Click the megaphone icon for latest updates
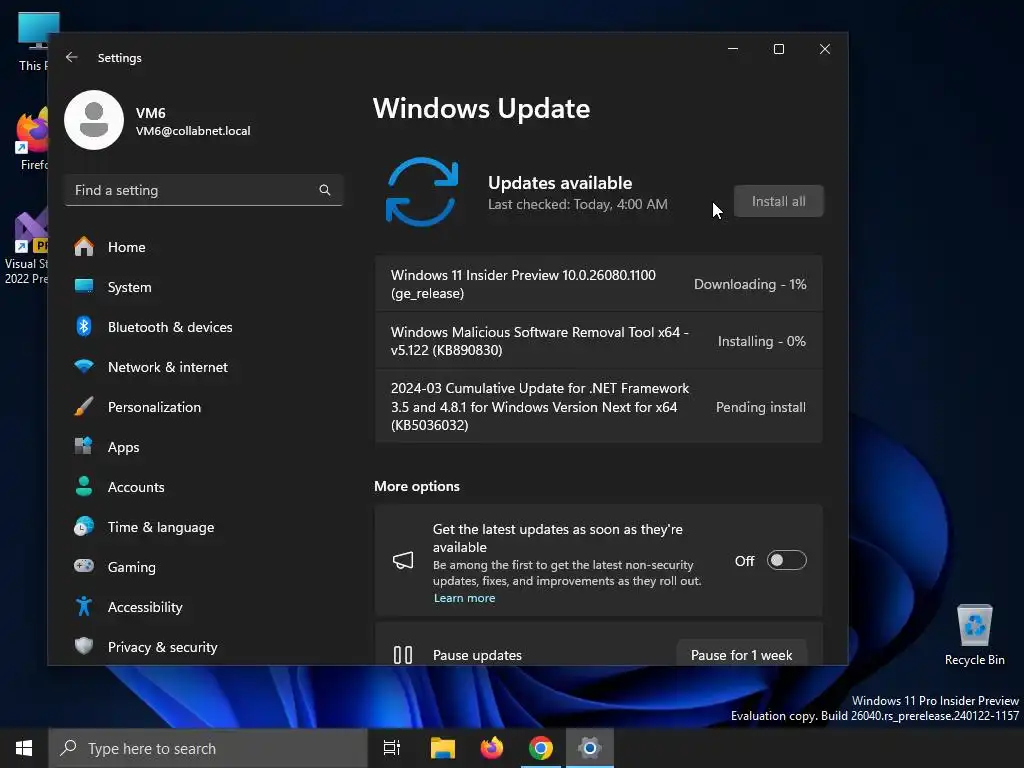Image resolution: width=1024 pixels, height=768 pixels. coord(403,560)
